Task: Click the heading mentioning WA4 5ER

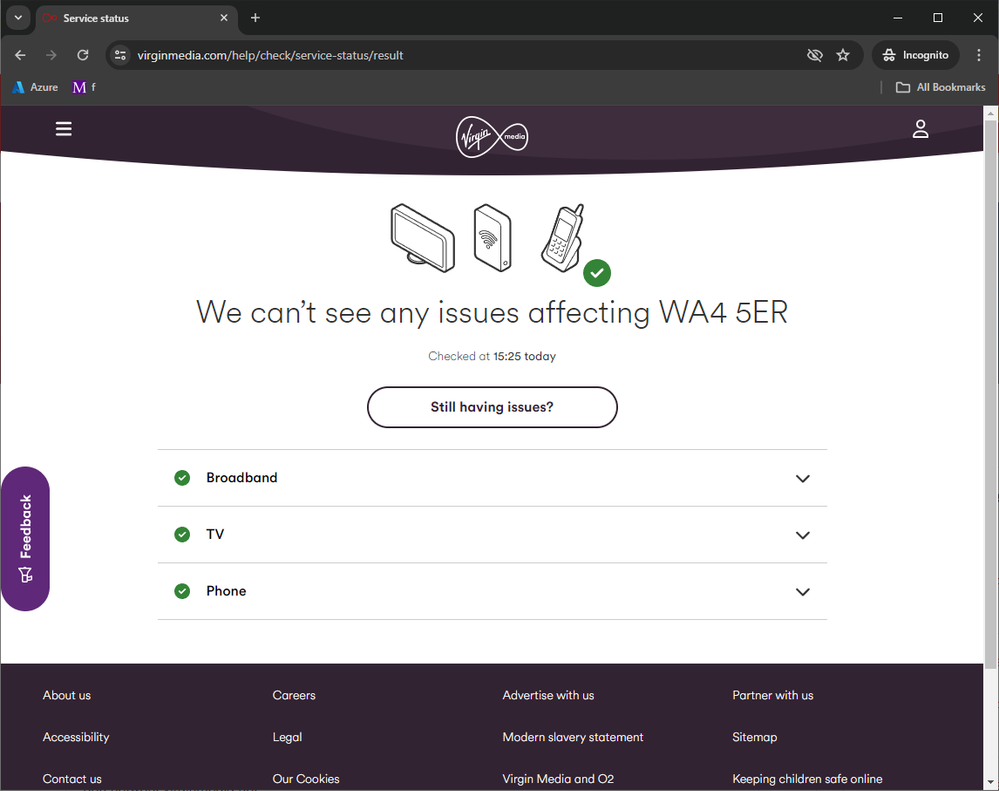Action: point(492,313)
